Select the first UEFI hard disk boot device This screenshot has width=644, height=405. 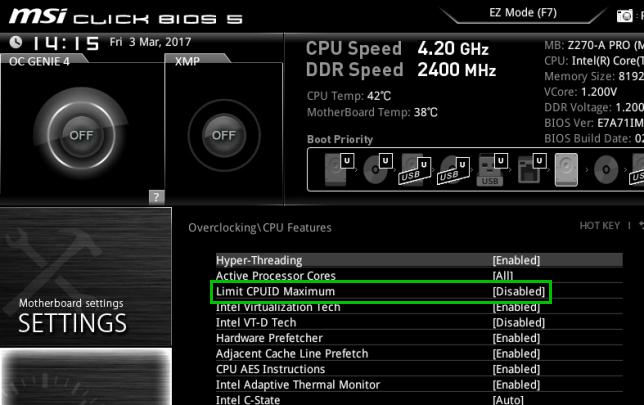(x=338, y=170)
